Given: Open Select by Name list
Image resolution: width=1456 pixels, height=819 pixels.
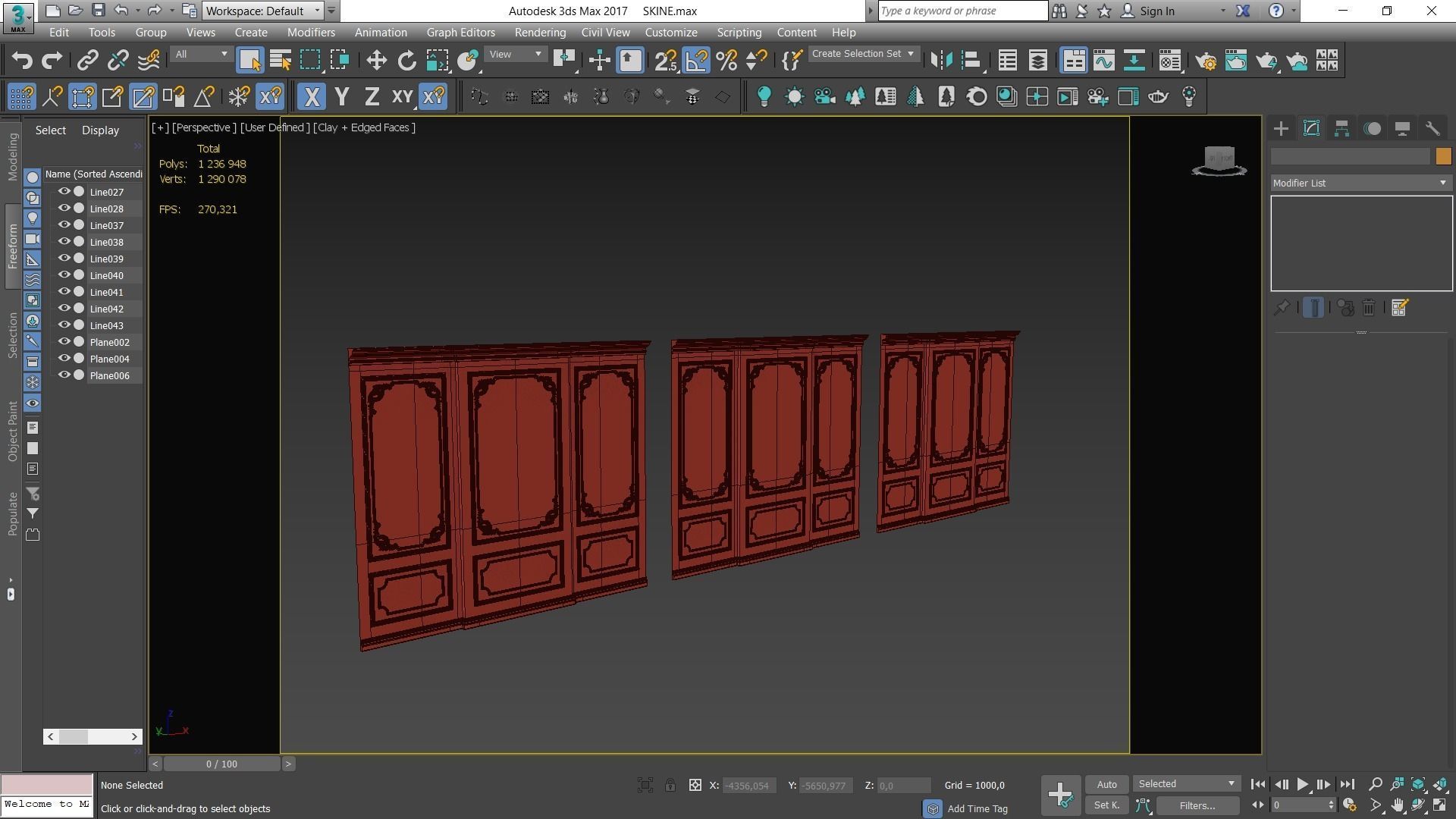Looking at the screenshot, I should (281, 61).
